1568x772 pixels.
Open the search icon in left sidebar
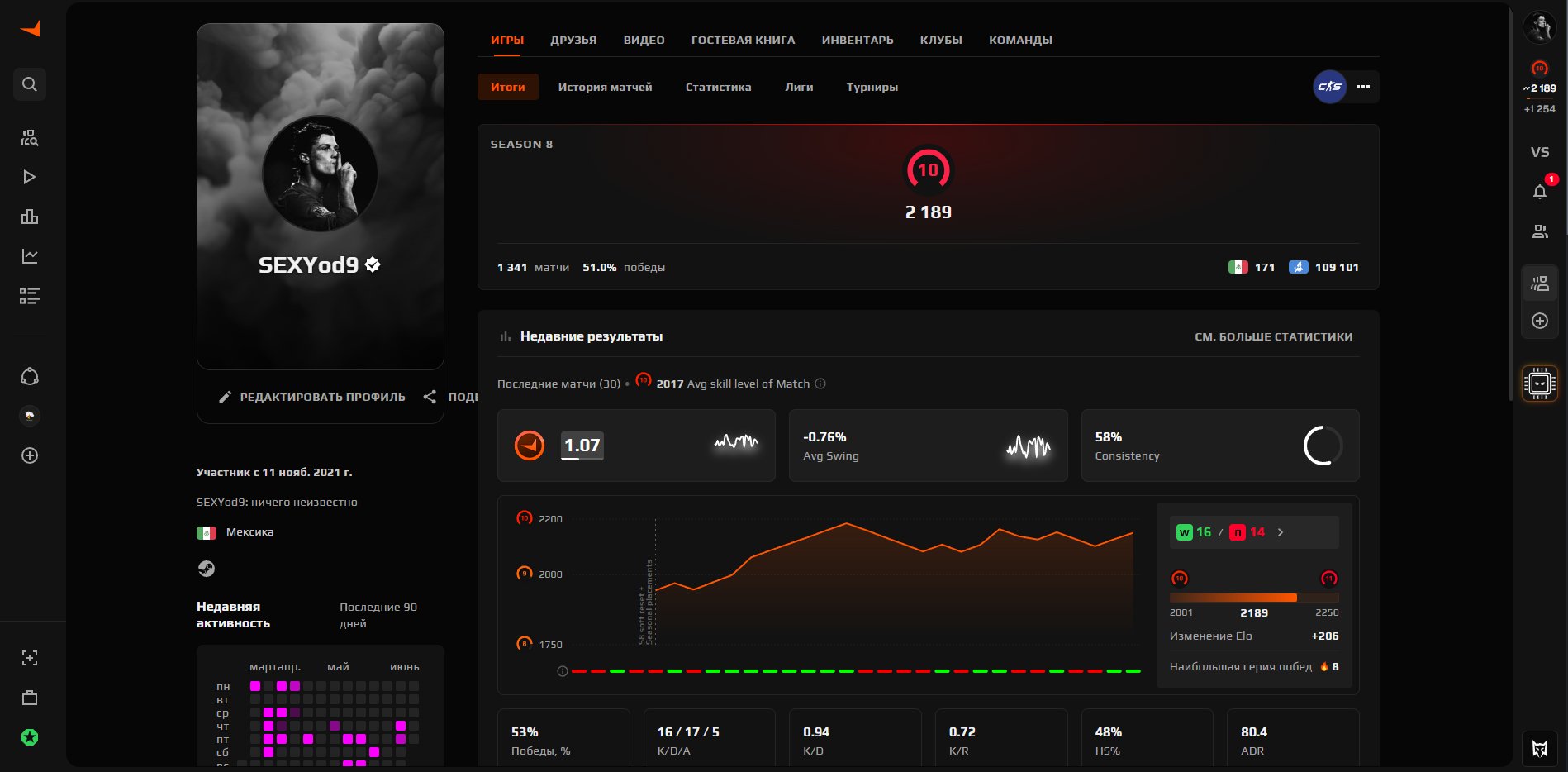pyautogui.click(x=30, y=84)
